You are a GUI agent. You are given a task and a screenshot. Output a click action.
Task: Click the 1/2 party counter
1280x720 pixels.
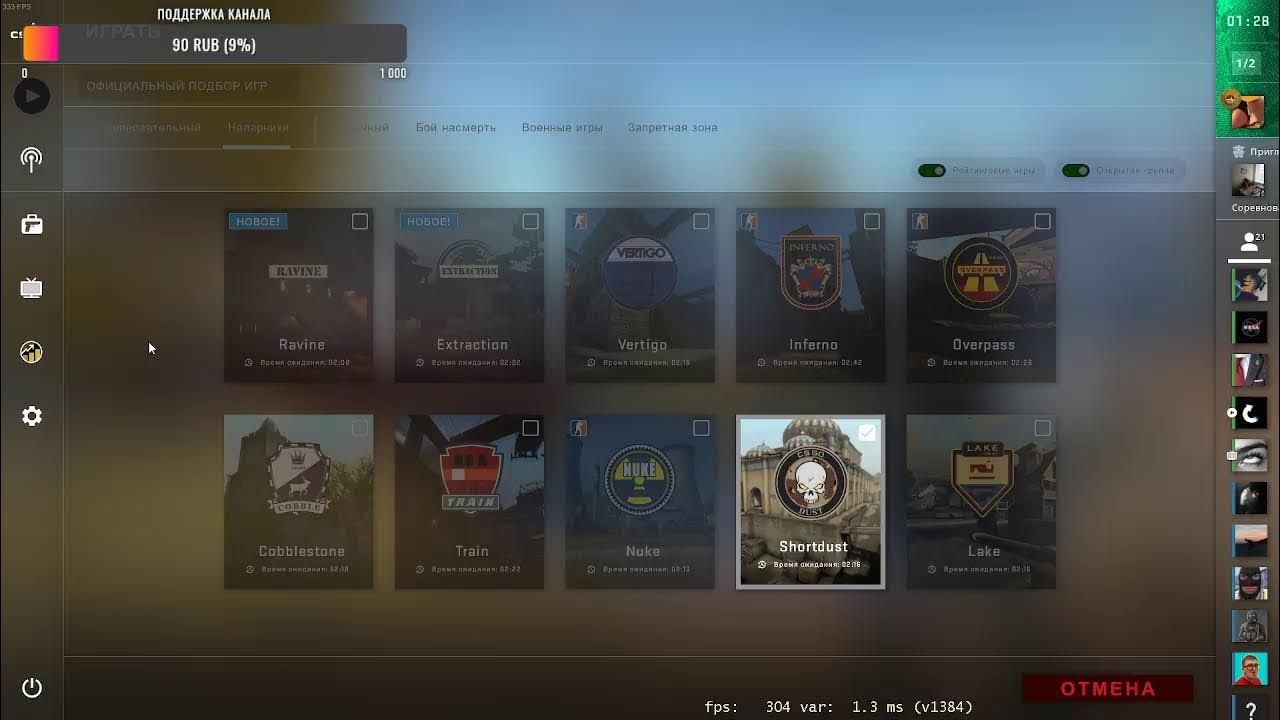click(x=1246, y=63)
